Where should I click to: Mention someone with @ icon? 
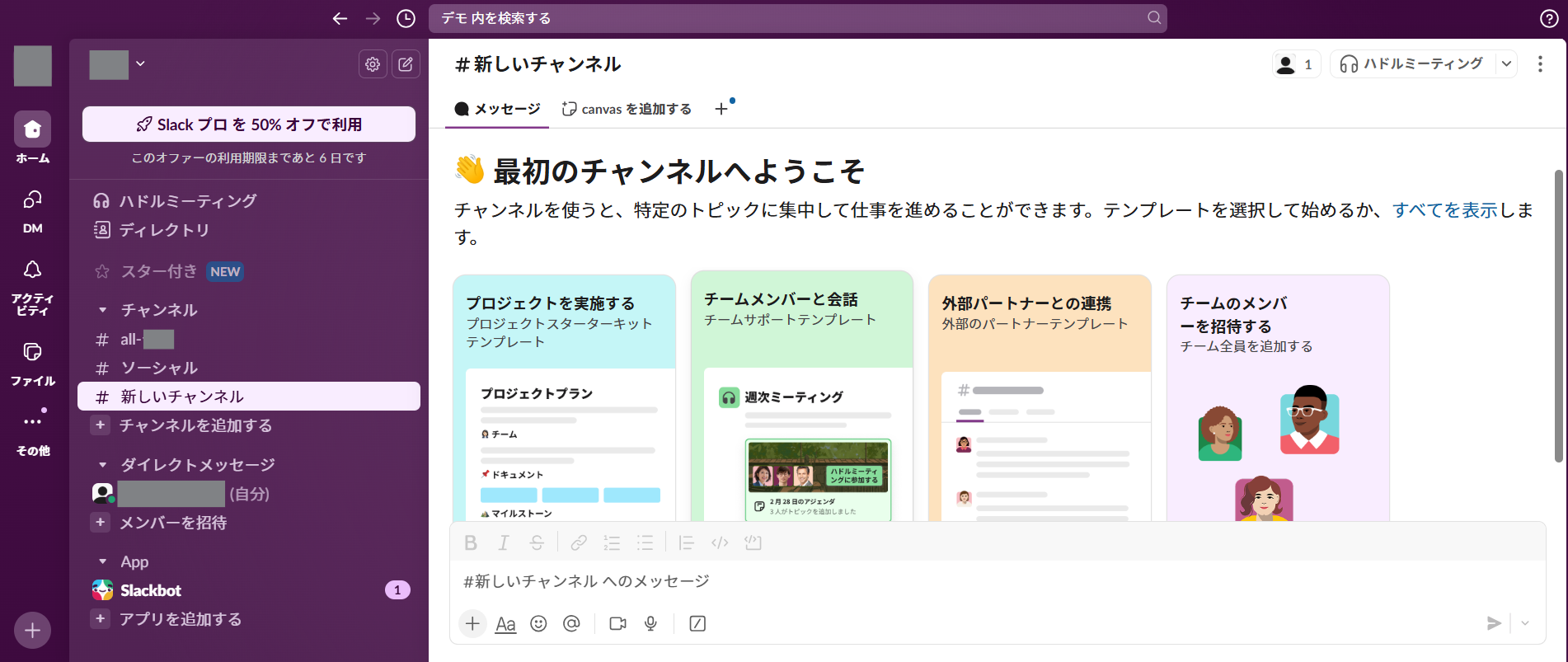click(571, 623)
